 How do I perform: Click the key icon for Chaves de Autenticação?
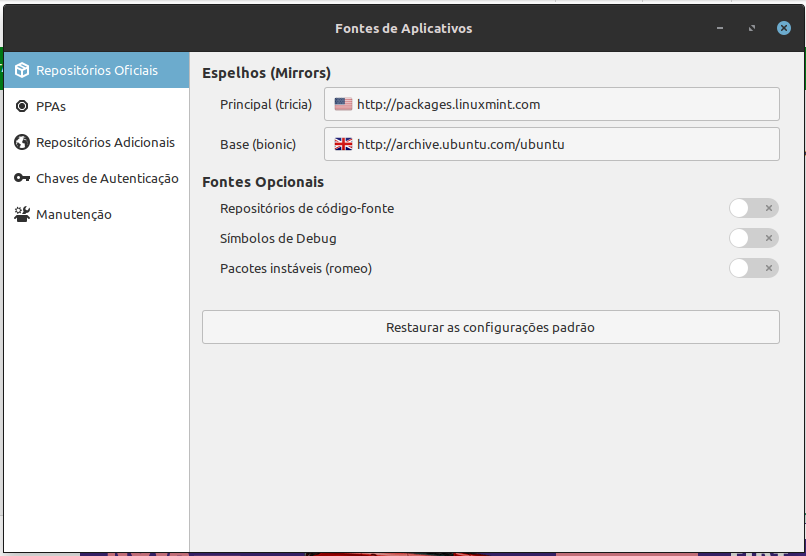pyautogui.click(x=22, y=178)
